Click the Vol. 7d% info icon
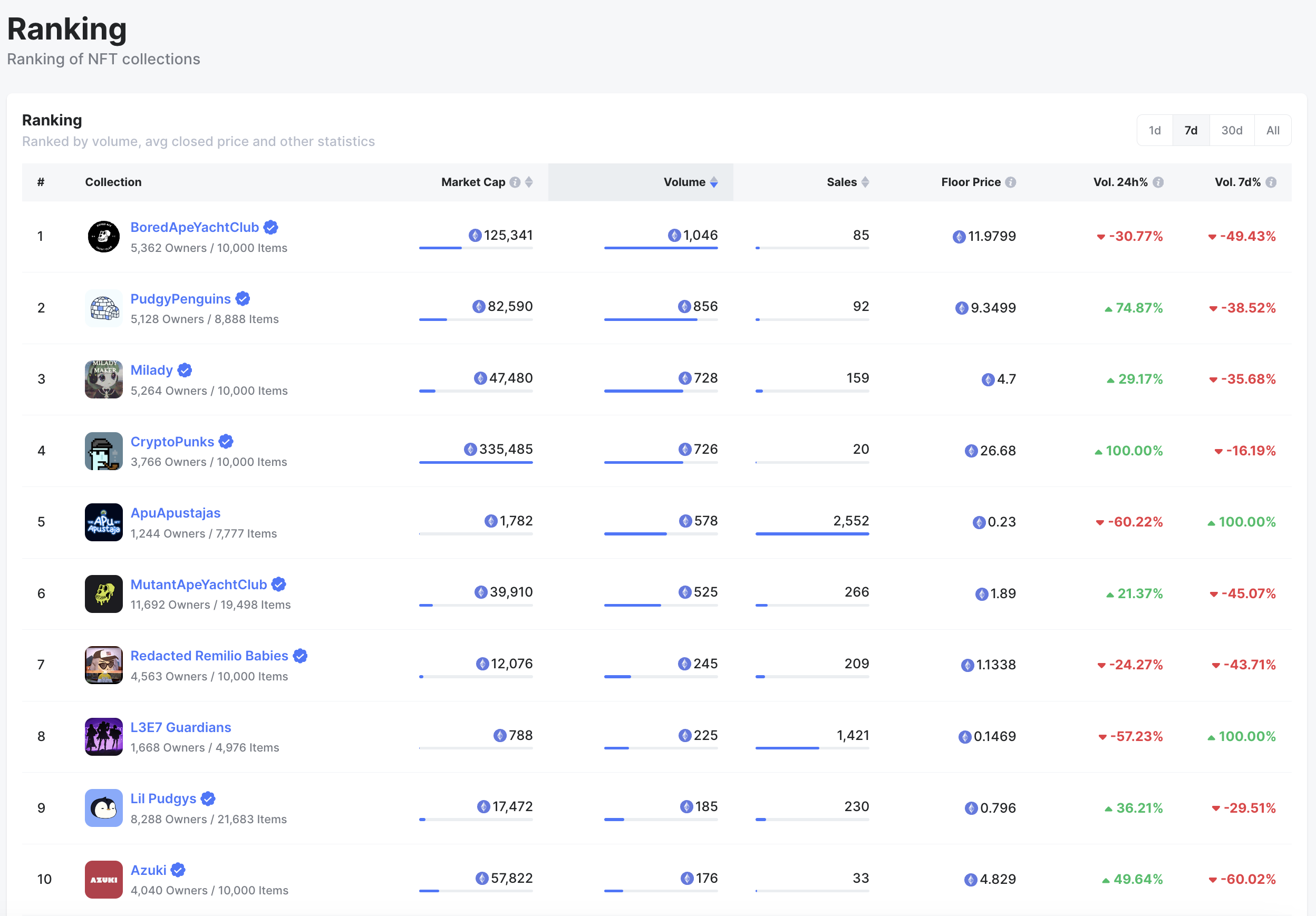 (1271, 182)
